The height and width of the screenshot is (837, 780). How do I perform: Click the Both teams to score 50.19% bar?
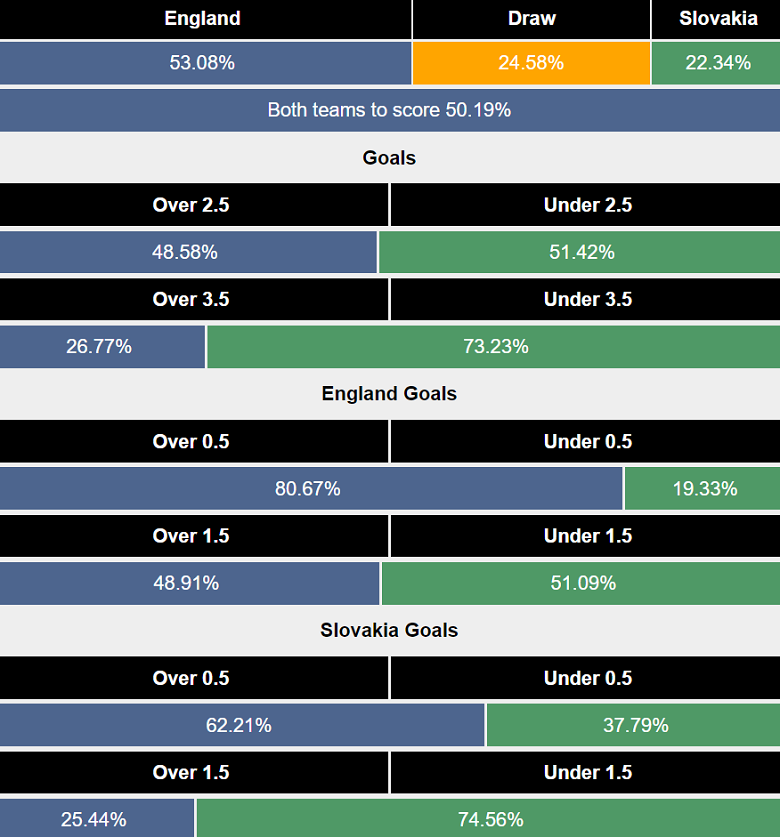tap(389, 110)
